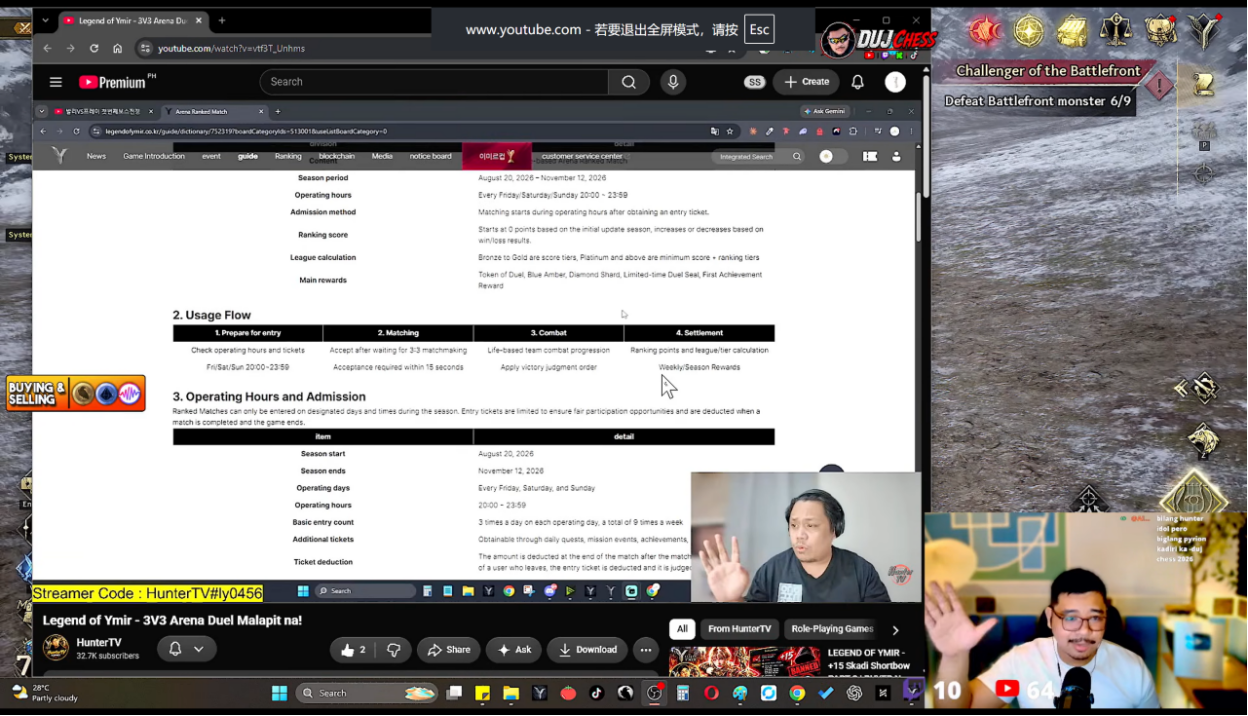
Task: Show next category chips with right arrow
Action: [895, 630]
